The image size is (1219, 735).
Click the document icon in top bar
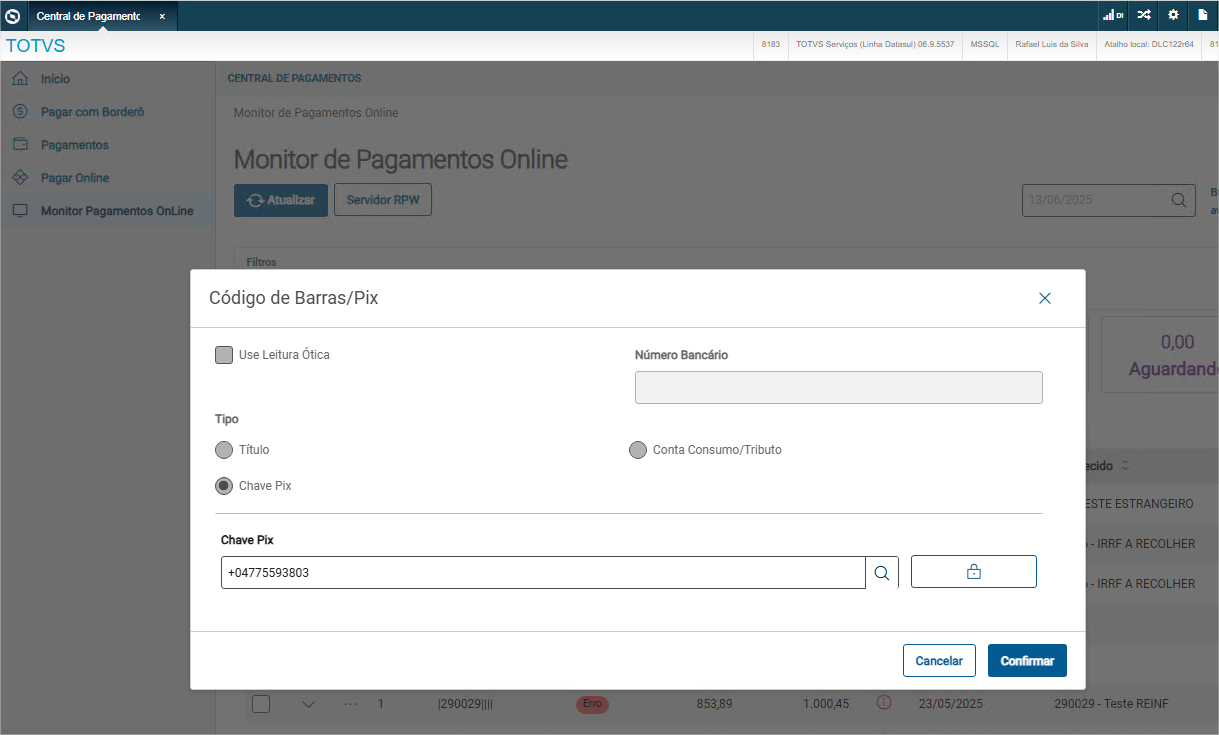[x=1203, y=15]
